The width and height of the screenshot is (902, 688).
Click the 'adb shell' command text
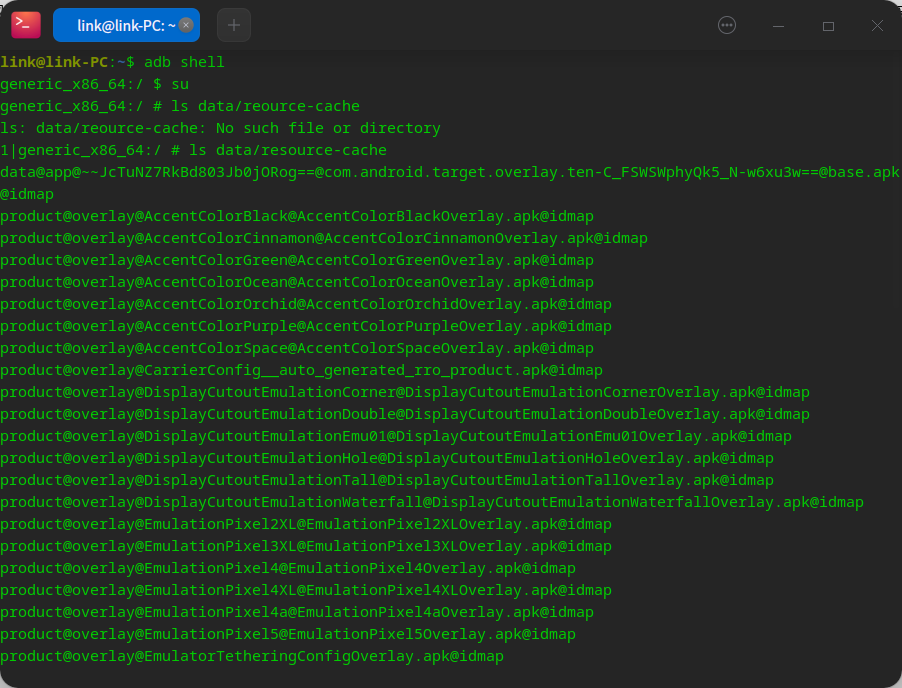(184, 62)
